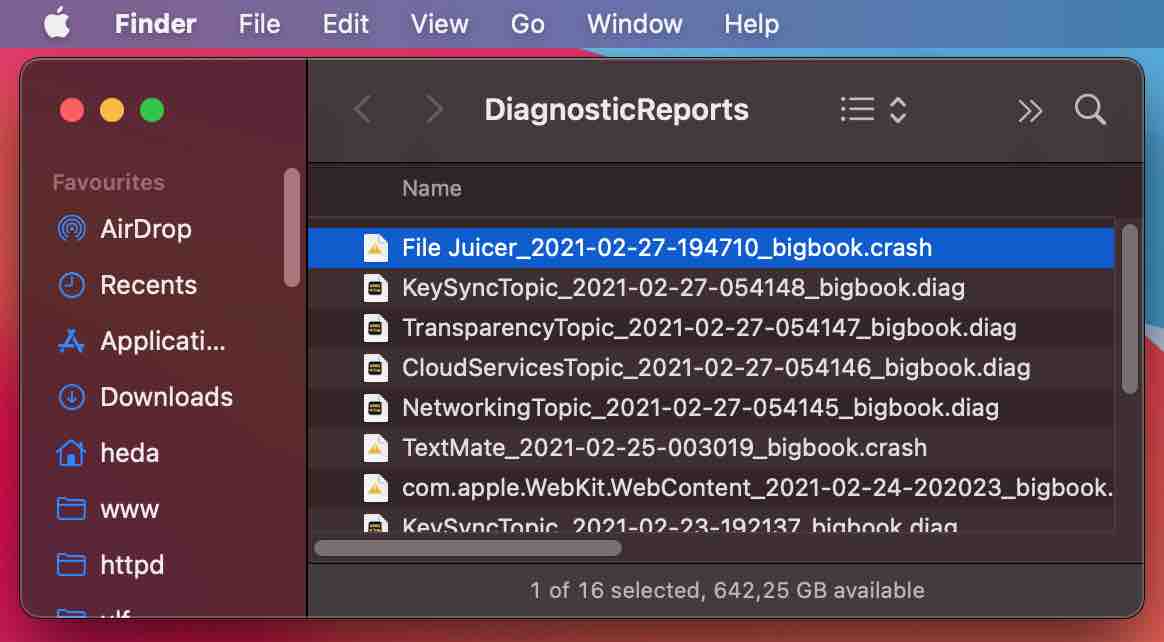Click the yellow minimize window button
This screenshot has width=1164, height=642.
[x=112, y=111]
